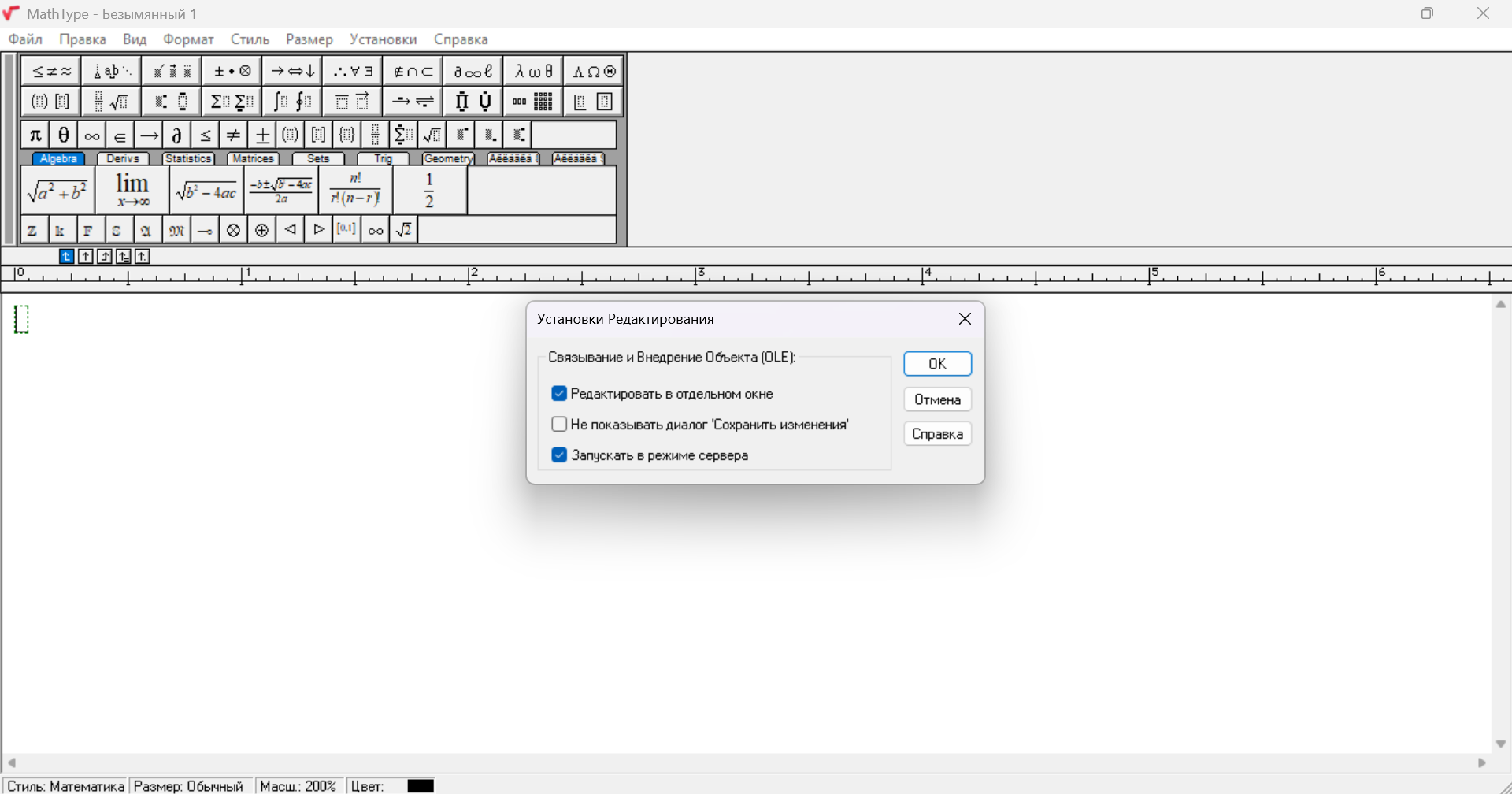1512x794 pixels.
Task: Switch to the Derivs tab
Action: 123,159
